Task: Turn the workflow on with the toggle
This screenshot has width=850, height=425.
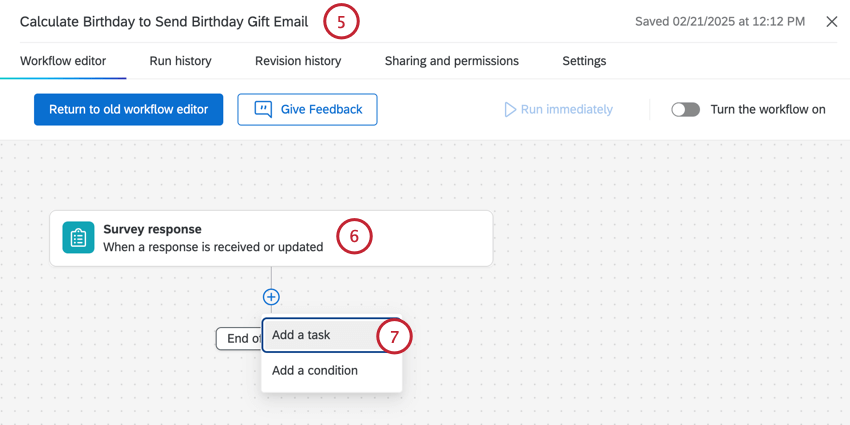Action: coord(685,109)
